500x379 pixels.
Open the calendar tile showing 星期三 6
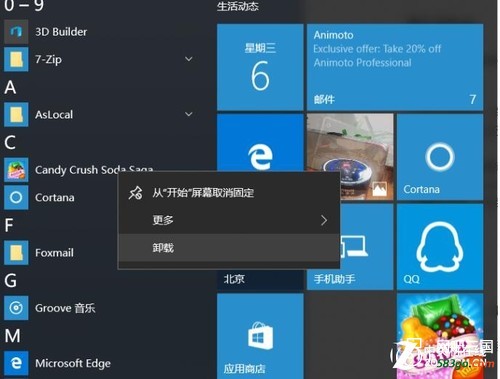point(260,67)
